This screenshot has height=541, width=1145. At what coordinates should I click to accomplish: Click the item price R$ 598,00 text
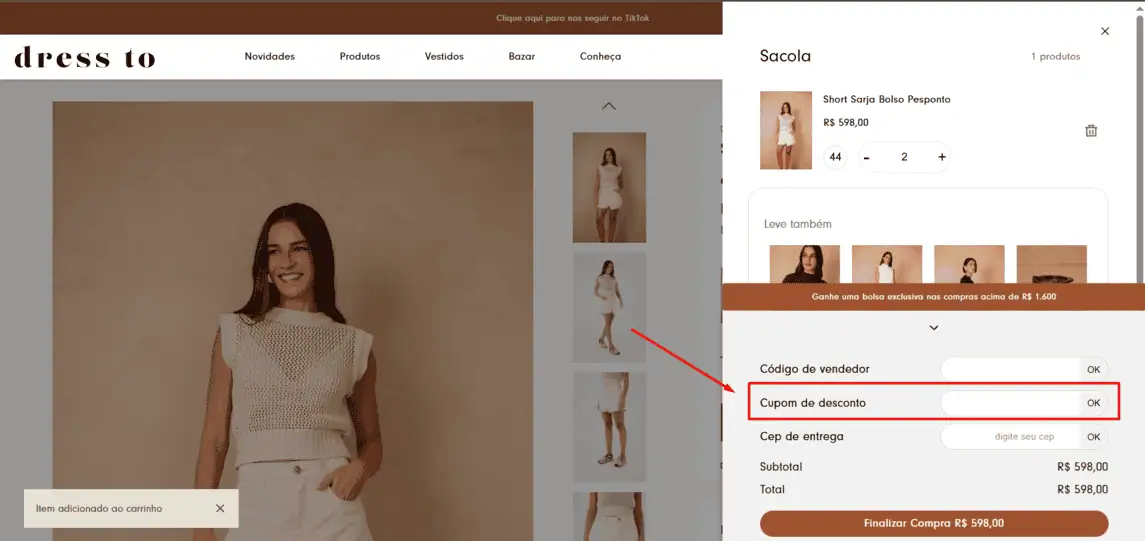click(x=846, y=123)
